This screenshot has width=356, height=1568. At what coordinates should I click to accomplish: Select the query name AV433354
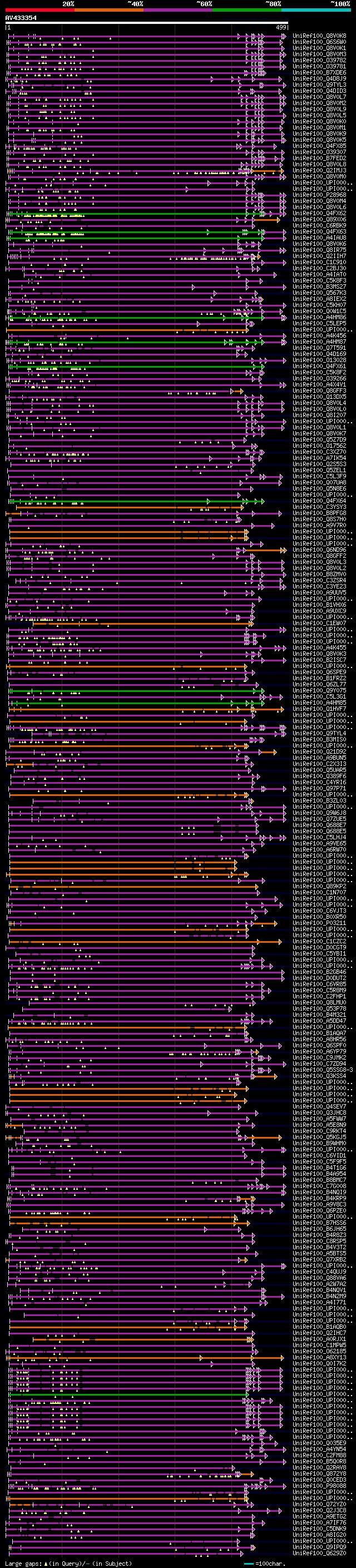[x=21, y=18]
